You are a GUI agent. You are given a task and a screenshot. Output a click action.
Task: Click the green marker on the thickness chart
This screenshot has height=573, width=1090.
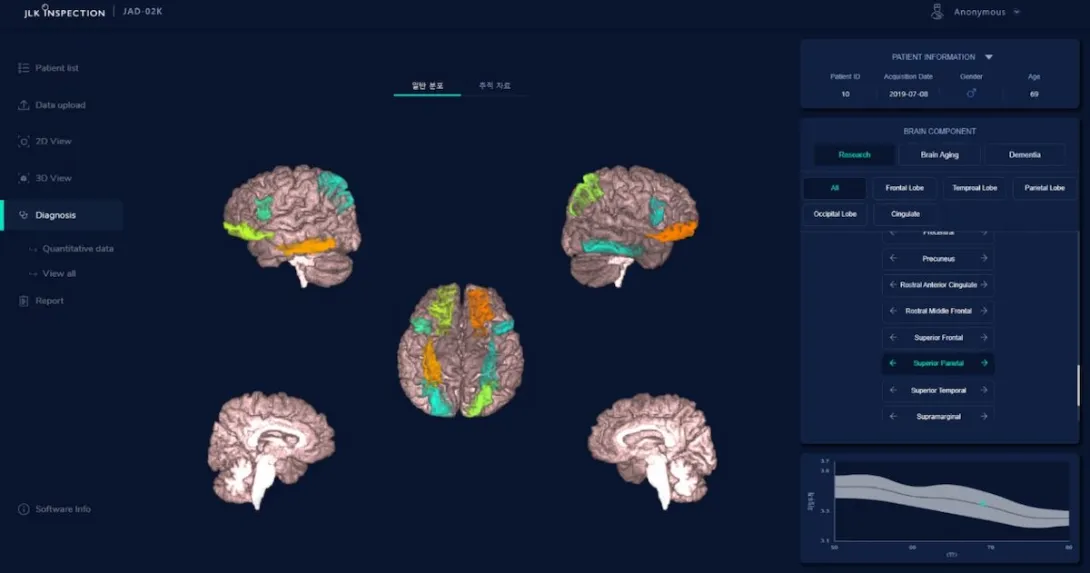[983, 503]
